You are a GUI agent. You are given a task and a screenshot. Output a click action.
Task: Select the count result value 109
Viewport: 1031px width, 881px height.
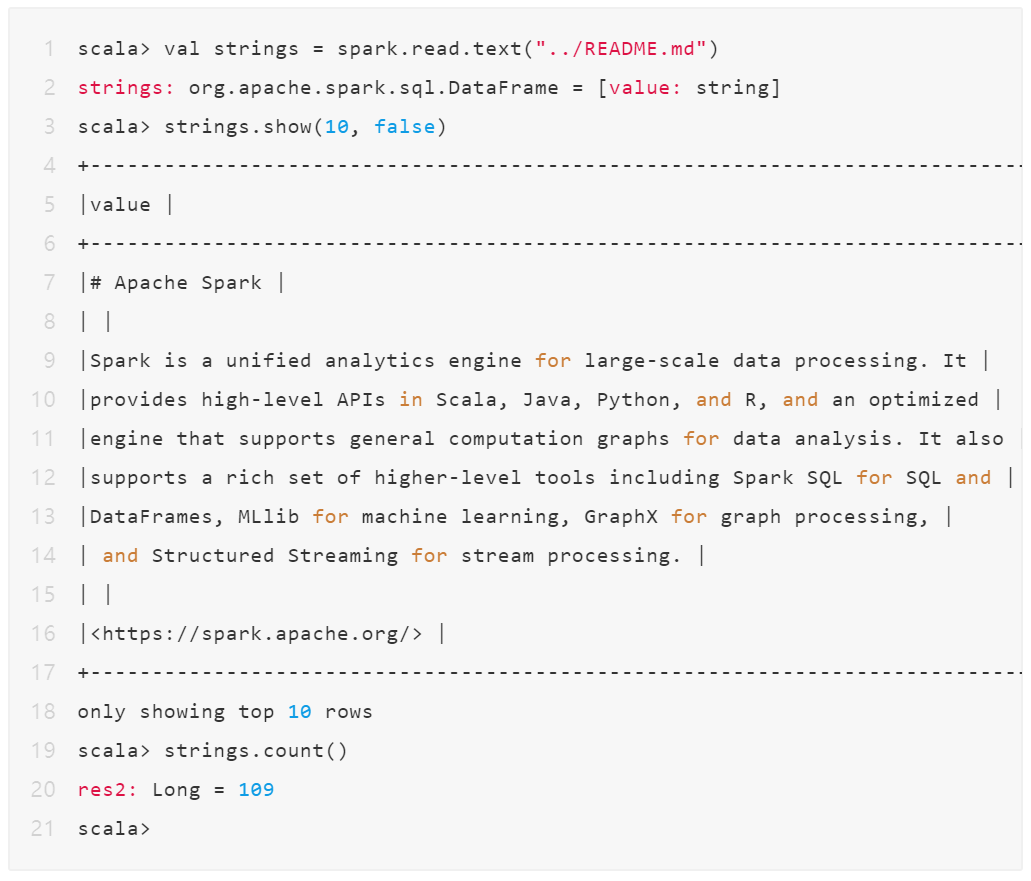(x=256, y=790)
